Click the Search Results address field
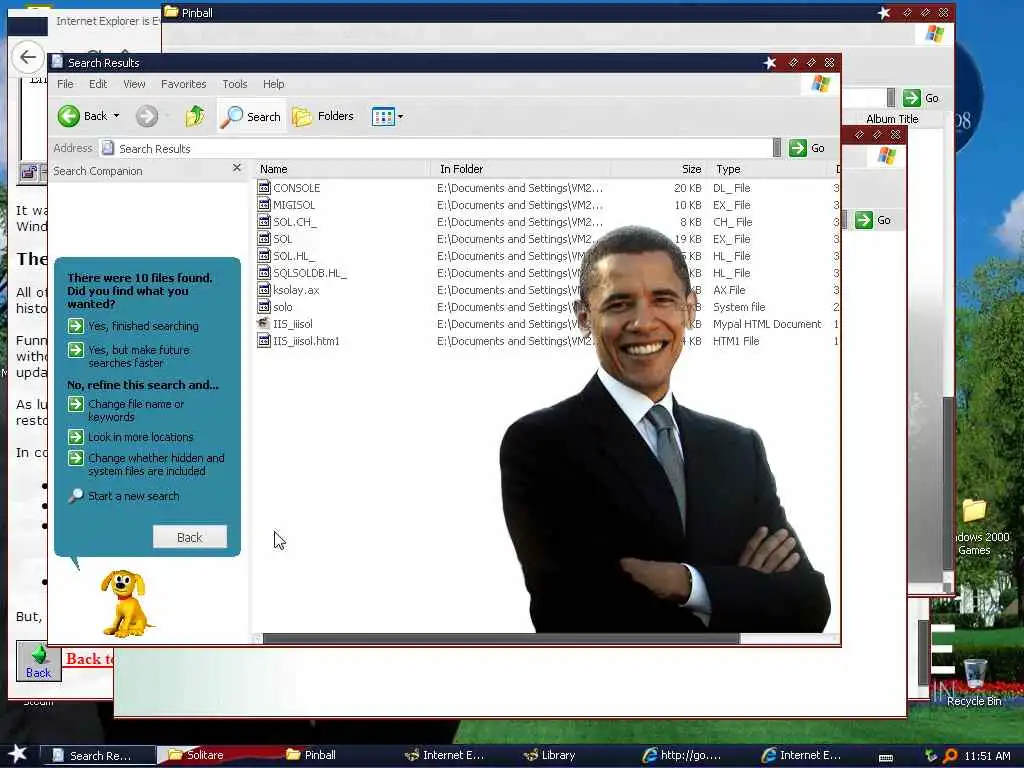 (435, 148)
